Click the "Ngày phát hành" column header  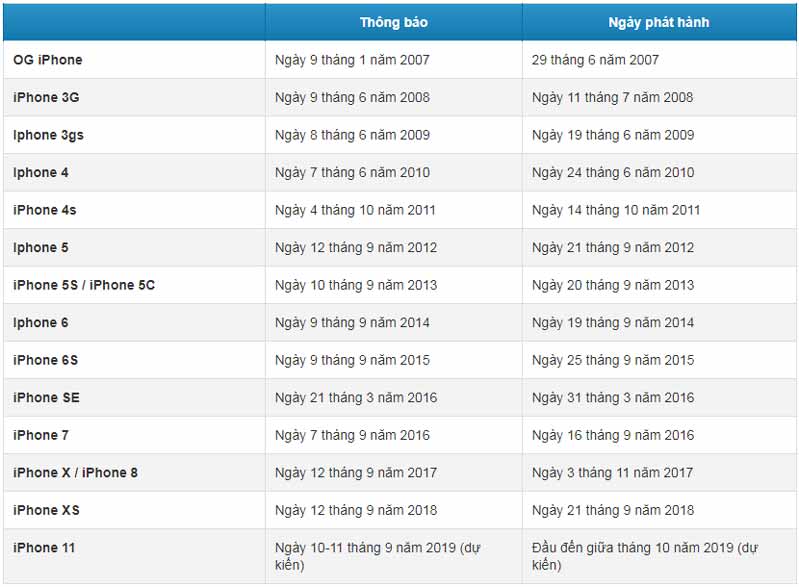(657, 22)
